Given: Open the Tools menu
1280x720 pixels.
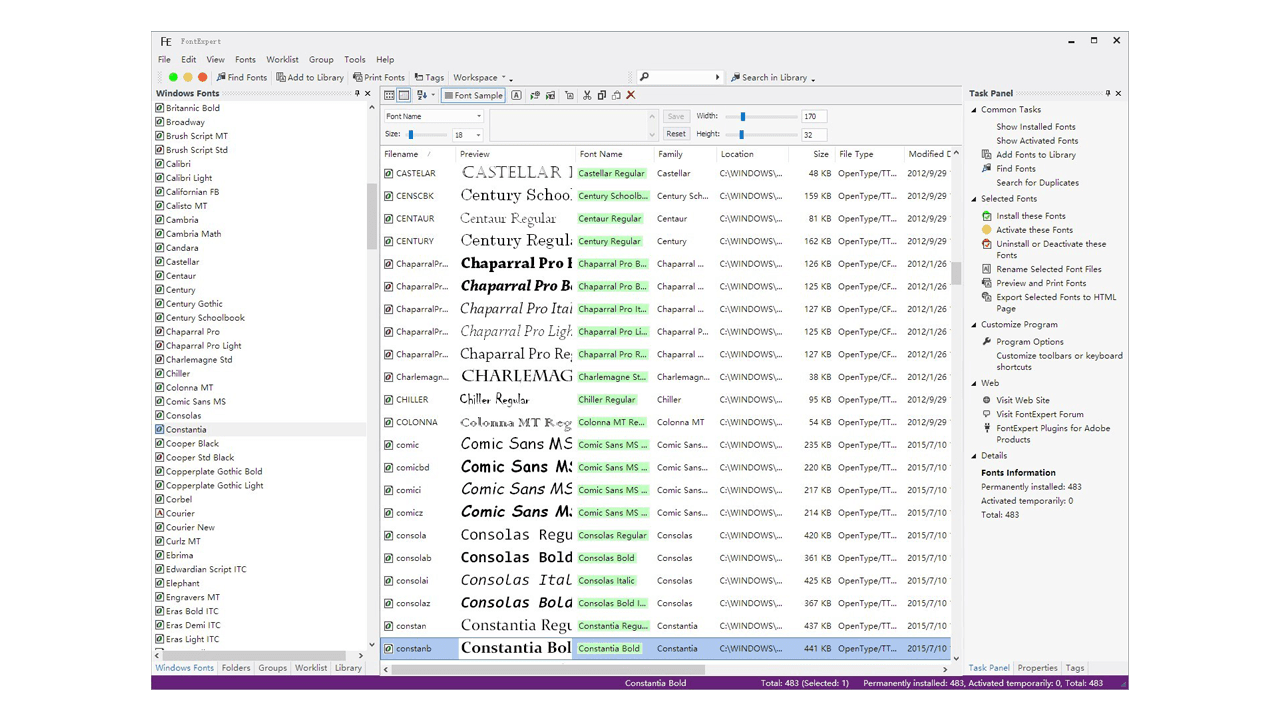Looking at the screenshot, I should click(355, 59).
